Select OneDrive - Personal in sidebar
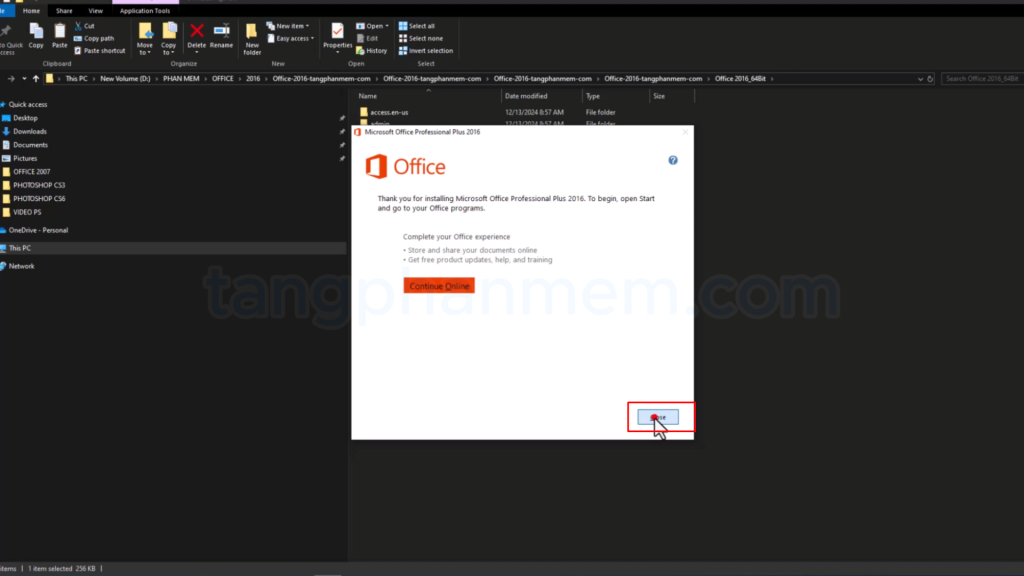The width and height of the screenshot is (1024, 576). click(x=38, y=230)
